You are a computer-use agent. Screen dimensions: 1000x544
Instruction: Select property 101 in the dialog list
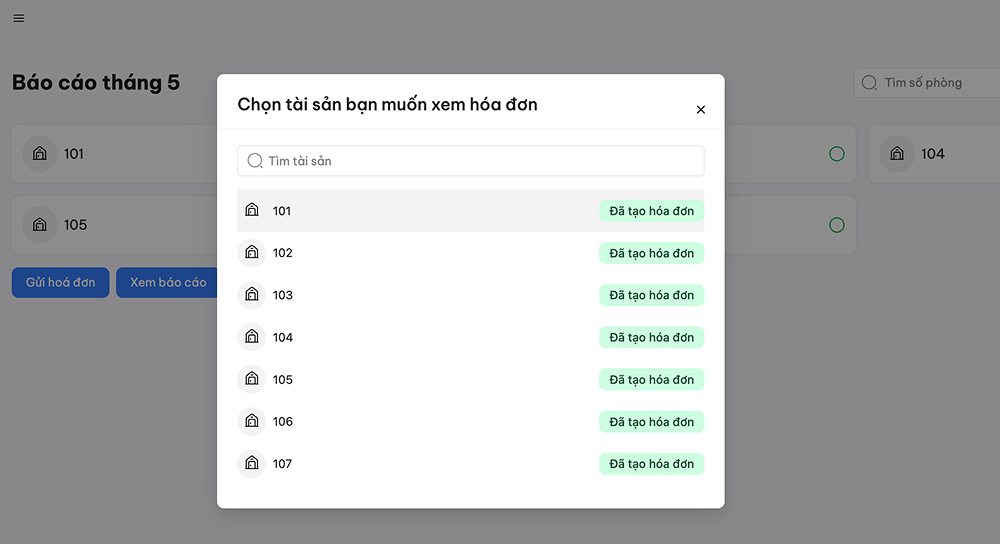[x=471, y=211]
